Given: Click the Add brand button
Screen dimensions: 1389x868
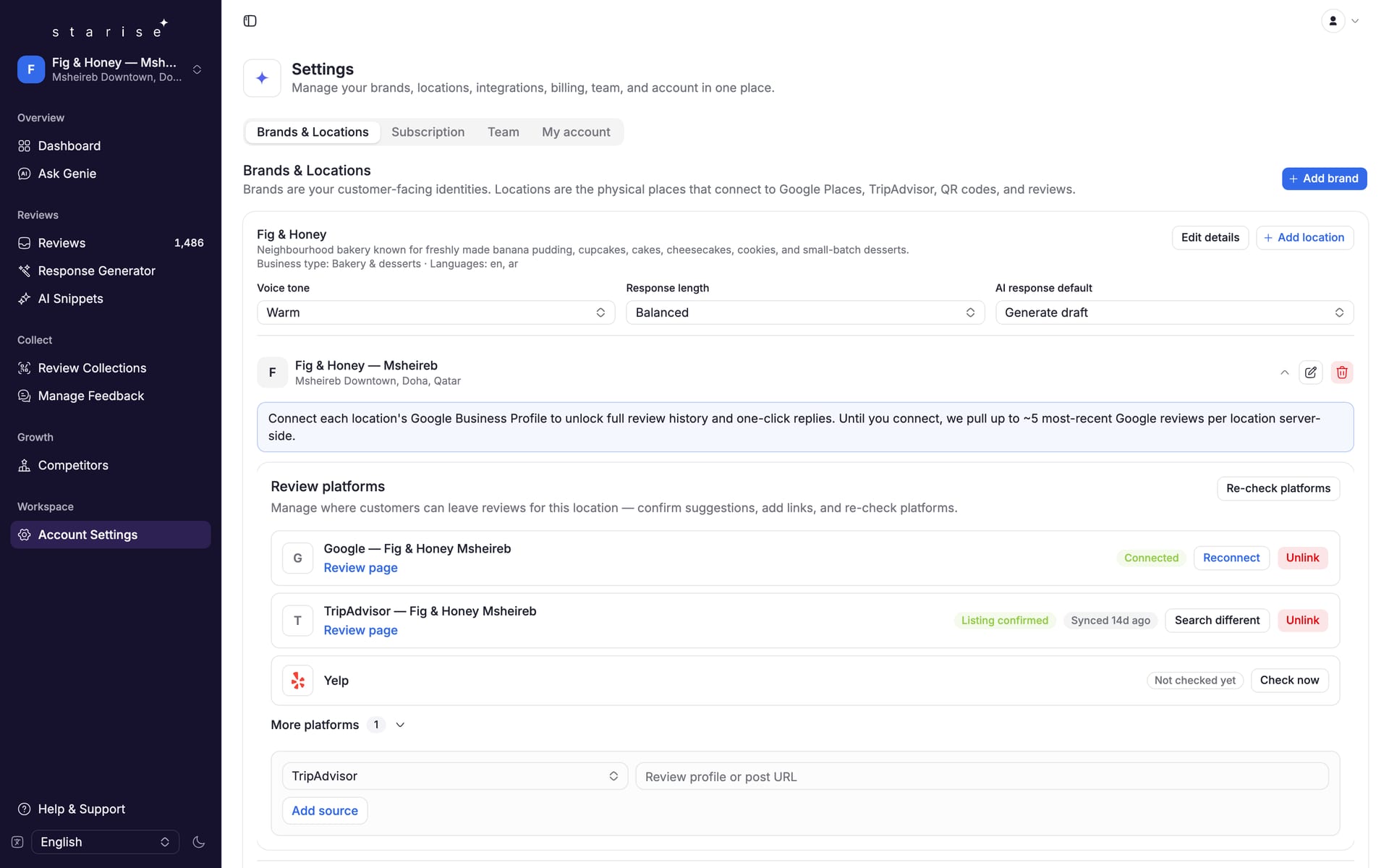Looking at the screenshot, I should point(1324,179).
